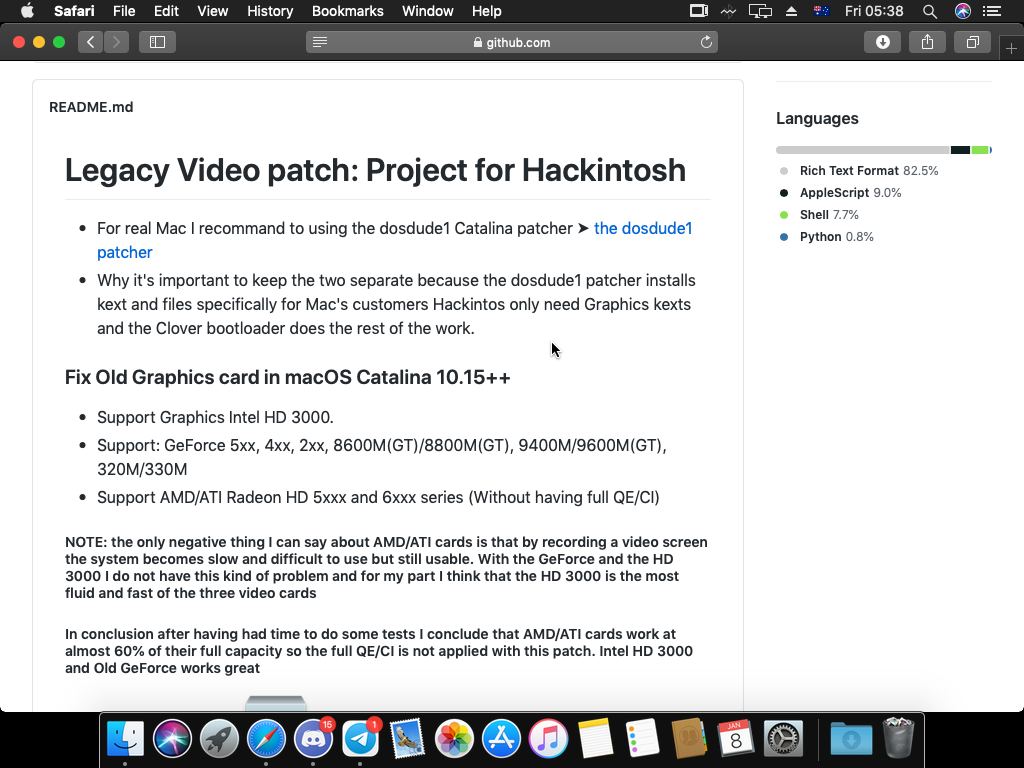1024x768 pixels.
Task: Click the clock showing Fri 05:38
Action: (x=874, y=11)
